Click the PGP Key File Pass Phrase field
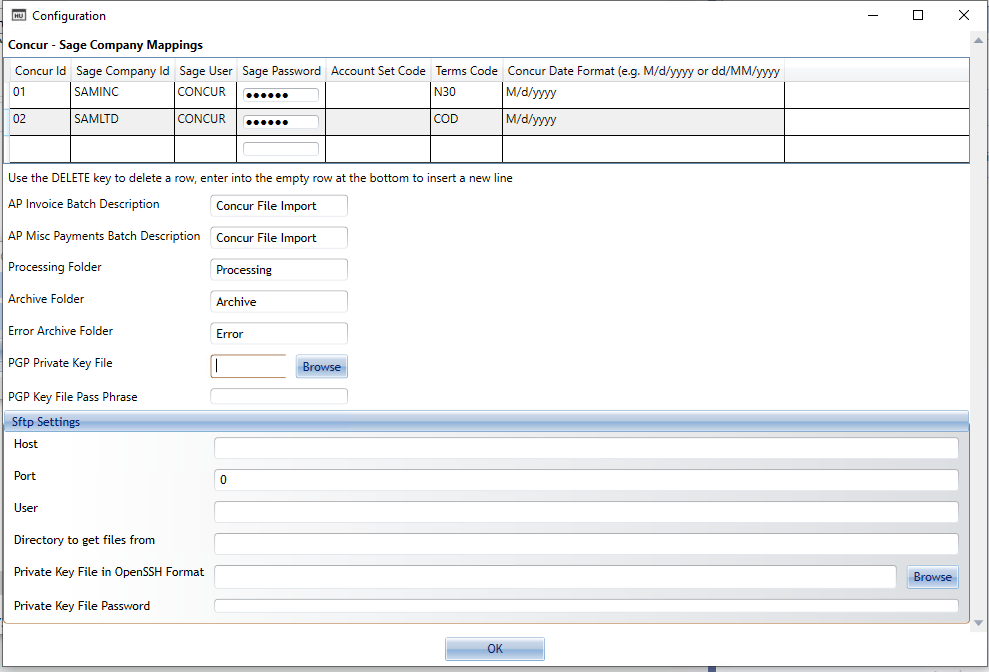This screenshot has height=672, width=989. coord(279,396)
